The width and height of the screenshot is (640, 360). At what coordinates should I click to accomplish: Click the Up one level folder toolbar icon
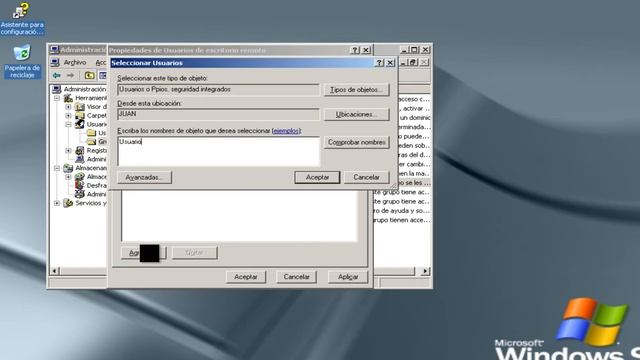(x=89, y=76)
